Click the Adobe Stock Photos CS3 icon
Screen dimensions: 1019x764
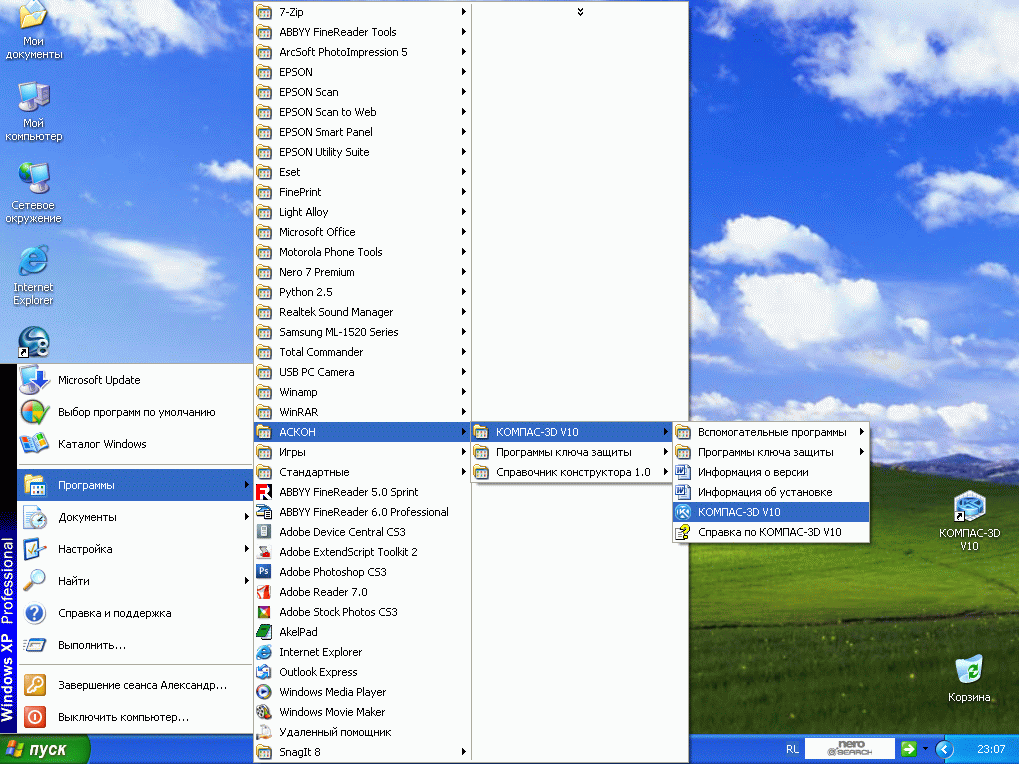coord(264,612)
